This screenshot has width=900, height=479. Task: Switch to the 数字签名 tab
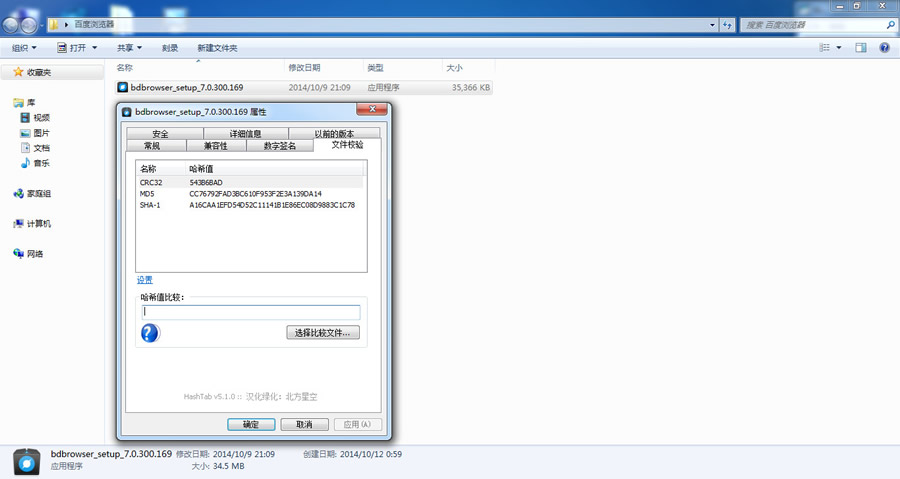280,146
